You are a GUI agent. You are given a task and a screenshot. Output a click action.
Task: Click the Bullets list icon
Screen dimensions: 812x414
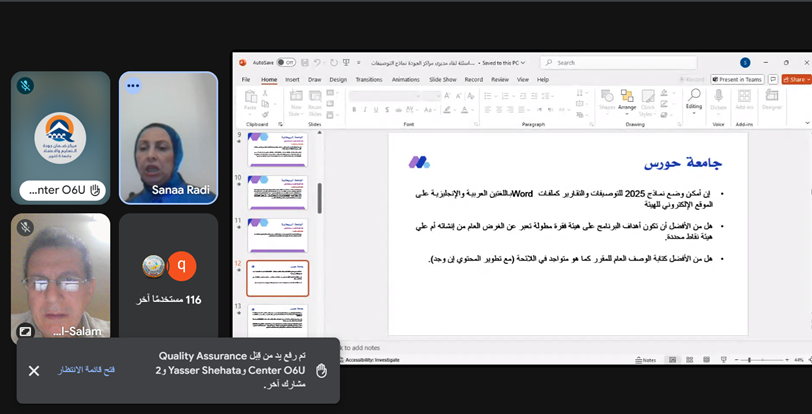click(x=489, y=96)
